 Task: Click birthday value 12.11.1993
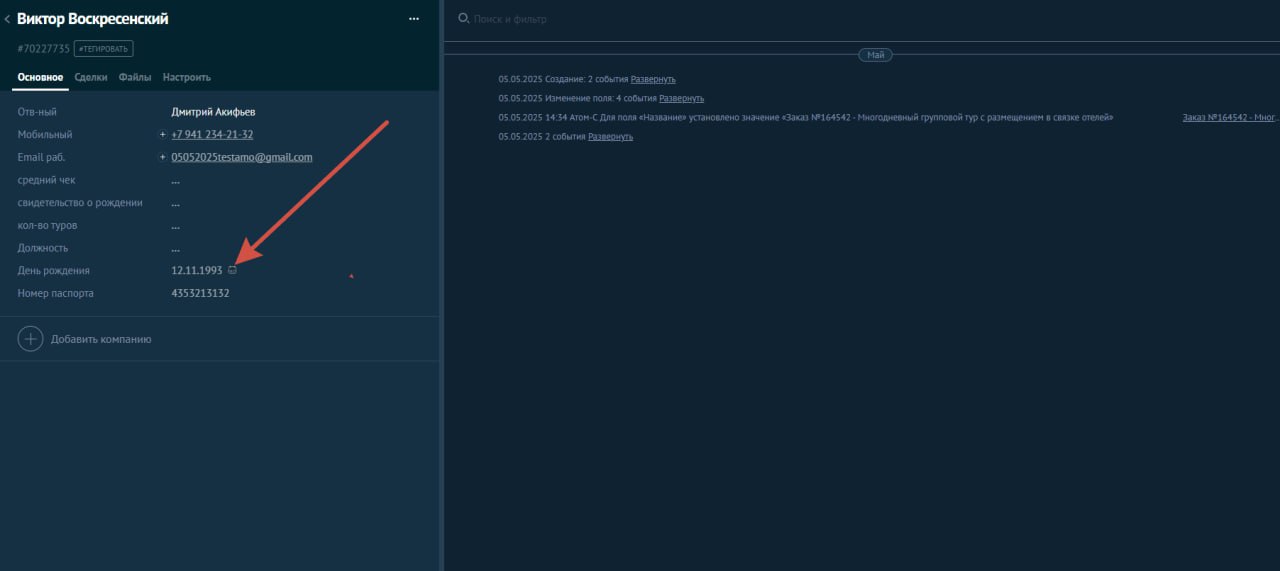click(x=197, y=271)
